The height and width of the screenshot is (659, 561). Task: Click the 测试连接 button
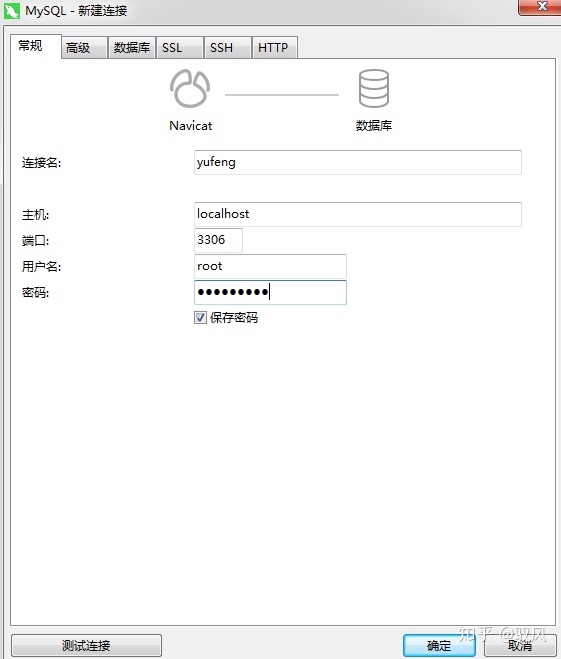pos(86,645)
